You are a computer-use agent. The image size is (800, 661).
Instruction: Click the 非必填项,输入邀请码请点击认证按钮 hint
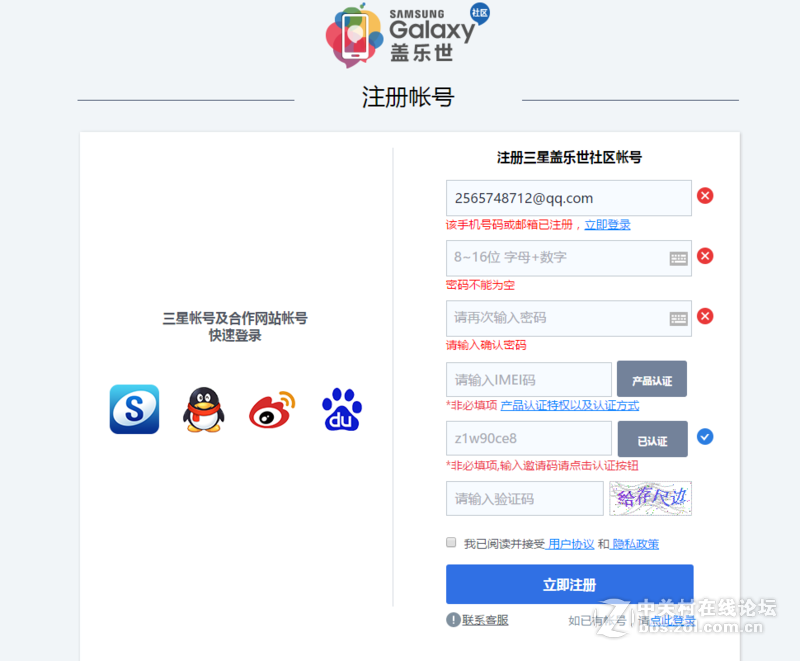[x=542, y=466]
